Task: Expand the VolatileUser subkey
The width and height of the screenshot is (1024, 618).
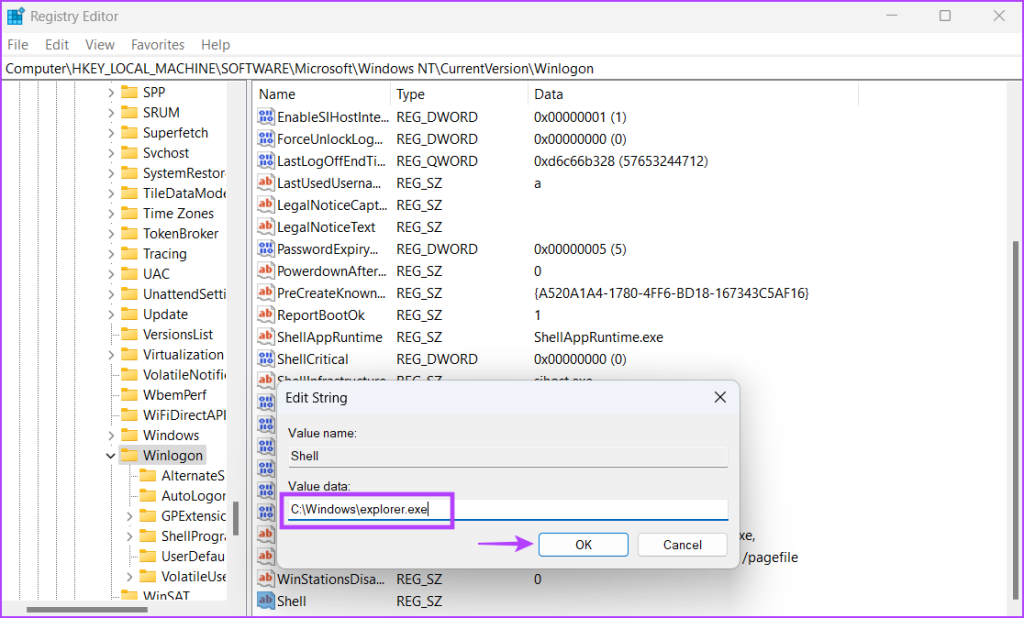Action: [129, 577]
